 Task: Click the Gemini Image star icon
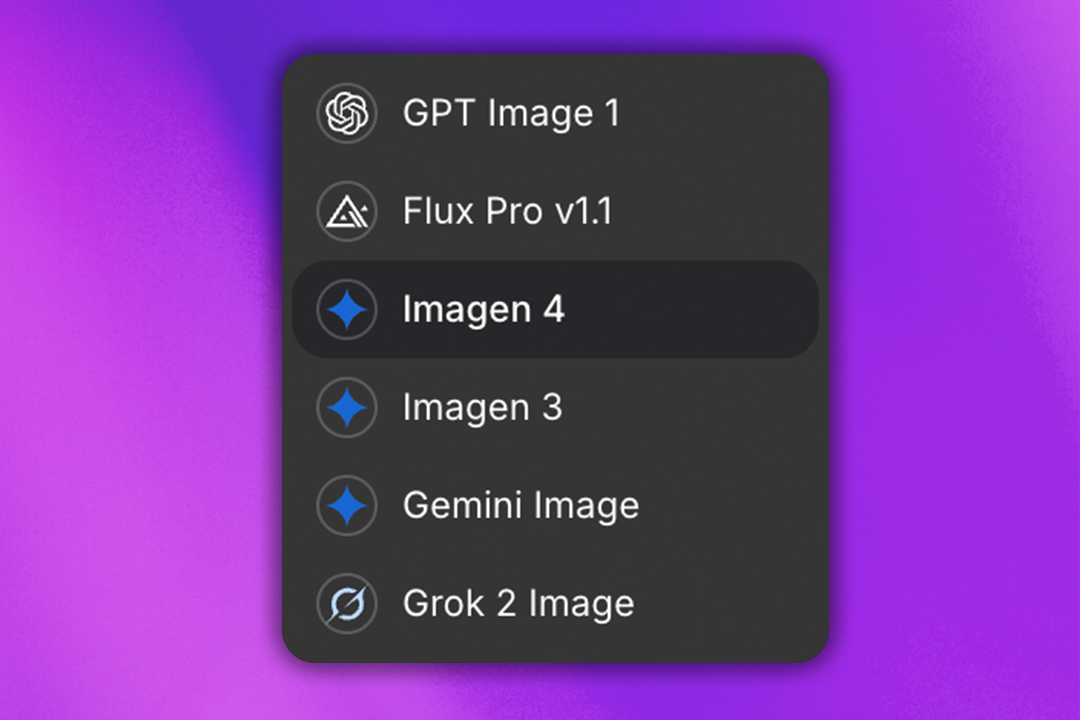pyautogui.click(x=346, y=505)
